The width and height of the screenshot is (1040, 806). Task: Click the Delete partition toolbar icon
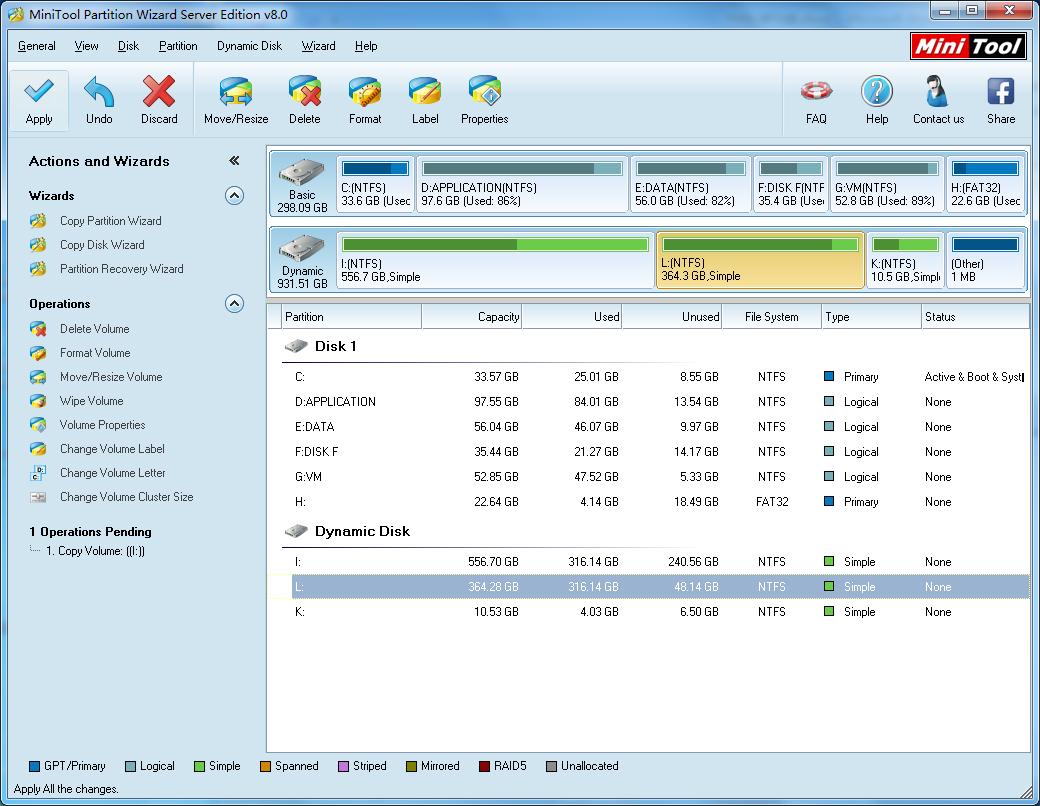coord(304,91)
